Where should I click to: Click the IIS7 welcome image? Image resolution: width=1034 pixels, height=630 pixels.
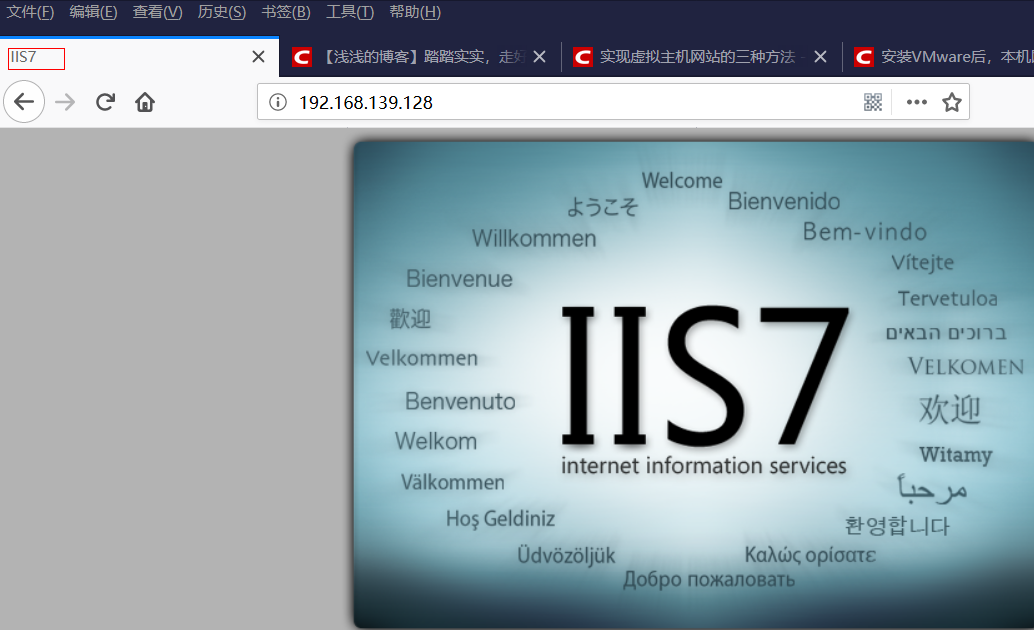[x=694, y=385]
